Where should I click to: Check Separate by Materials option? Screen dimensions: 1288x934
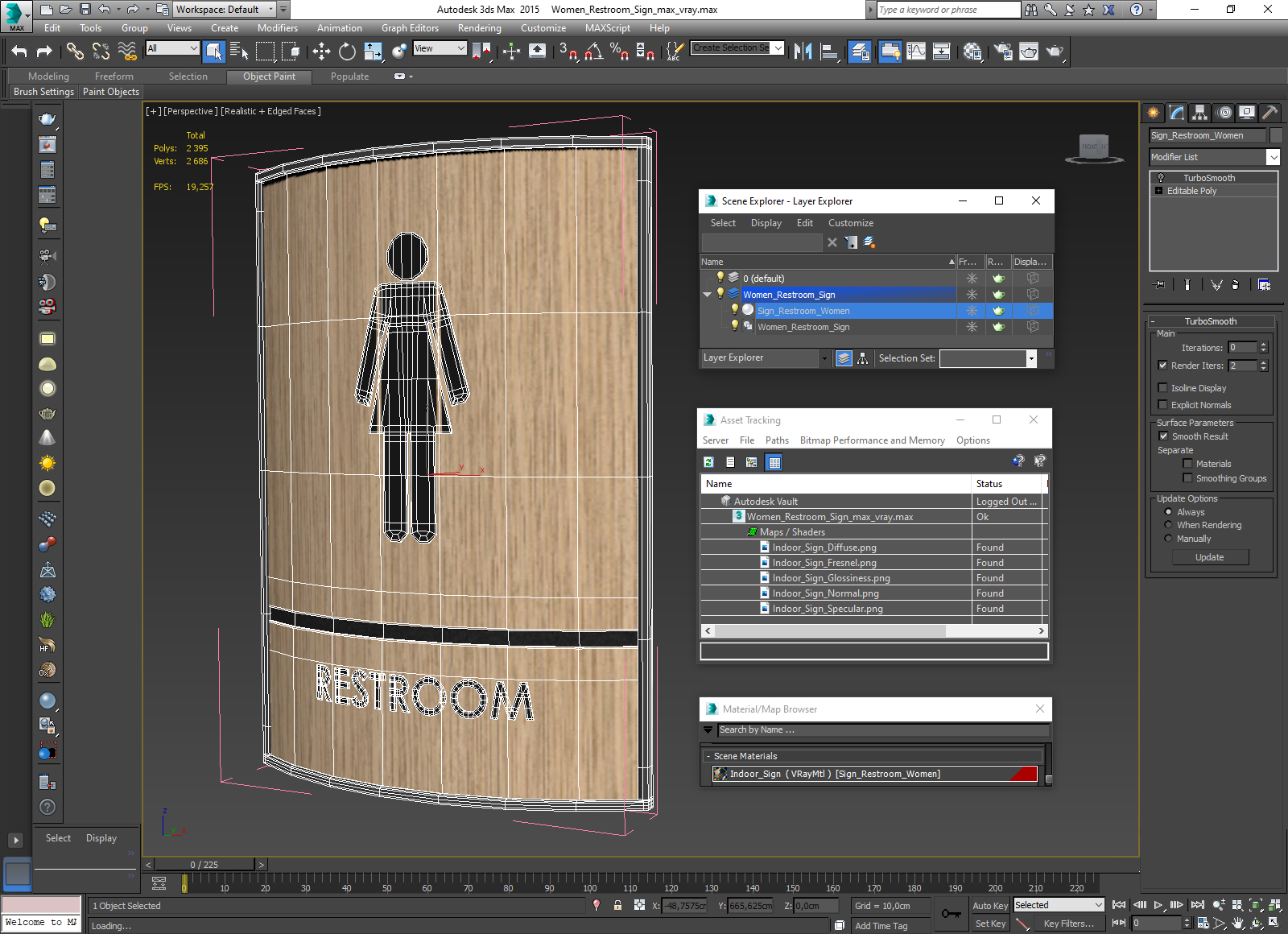pyautogui.click(x=1187, y=464)
